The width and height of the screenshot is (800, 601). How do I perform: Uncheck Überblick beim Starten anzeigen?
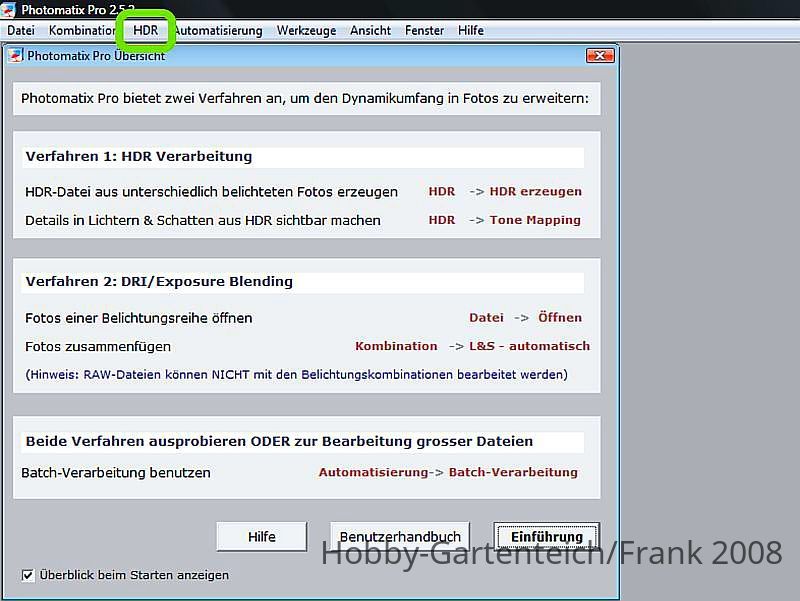(28, 575)
